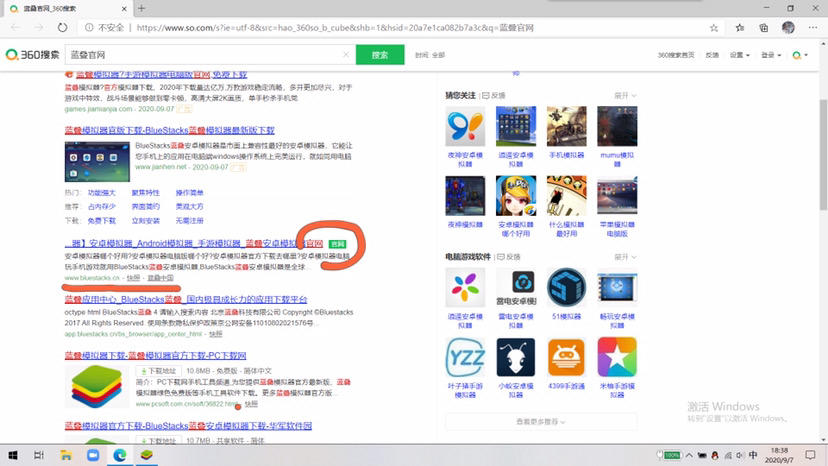Open the 设置 dropdown menu
This screenshot has height=466, width=828.
click(x=739, y=55)
